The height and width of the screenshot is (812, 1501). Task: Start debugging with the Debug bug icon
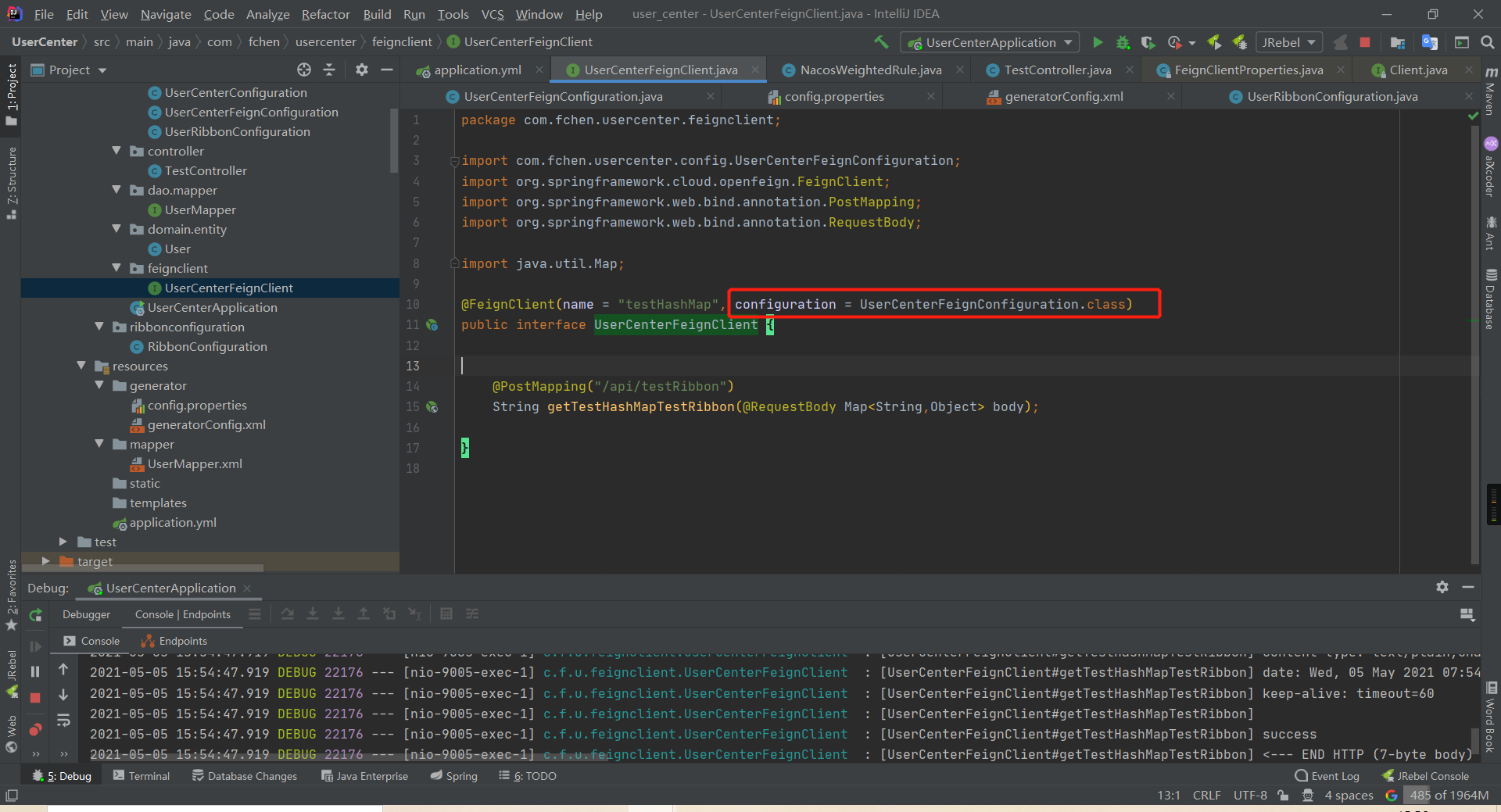pos(1123,42)
